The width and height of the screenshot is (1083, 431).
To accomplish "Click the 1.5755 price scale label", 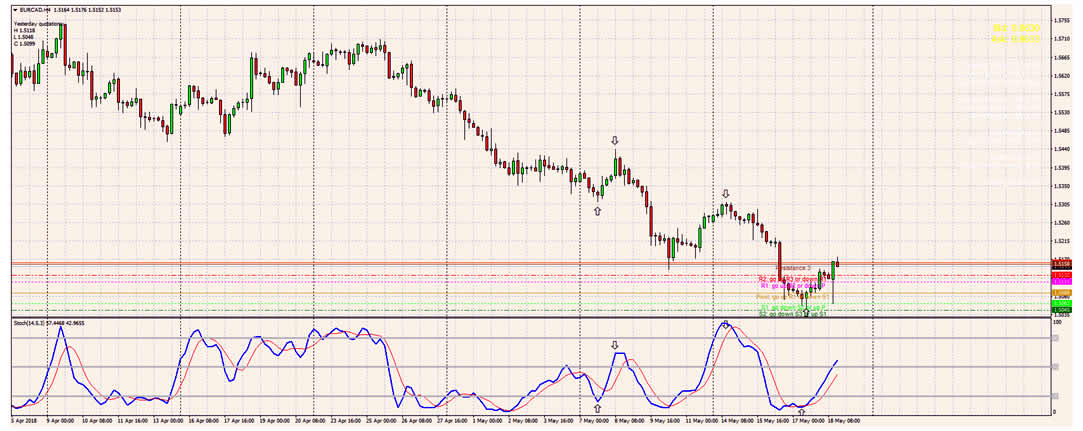I will 1062,20.
